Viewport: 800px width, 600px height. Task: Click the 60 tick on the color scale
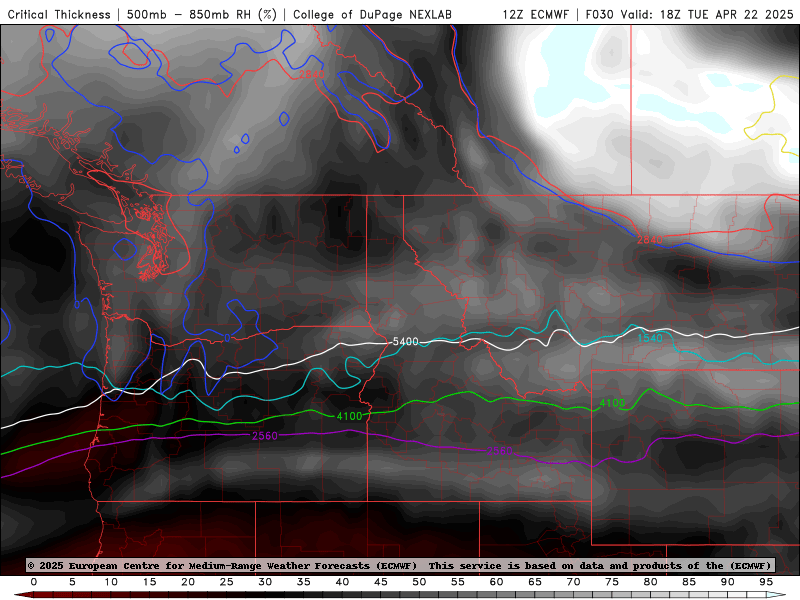[496, 582]
